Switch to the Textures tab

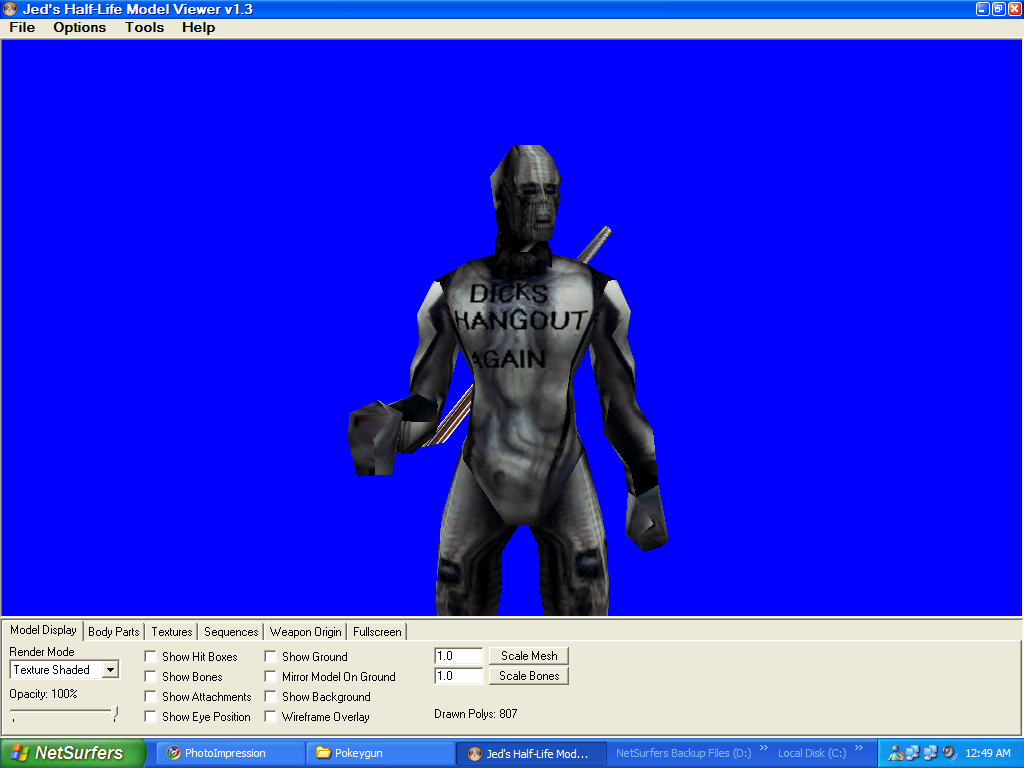(x=172, y=632)
